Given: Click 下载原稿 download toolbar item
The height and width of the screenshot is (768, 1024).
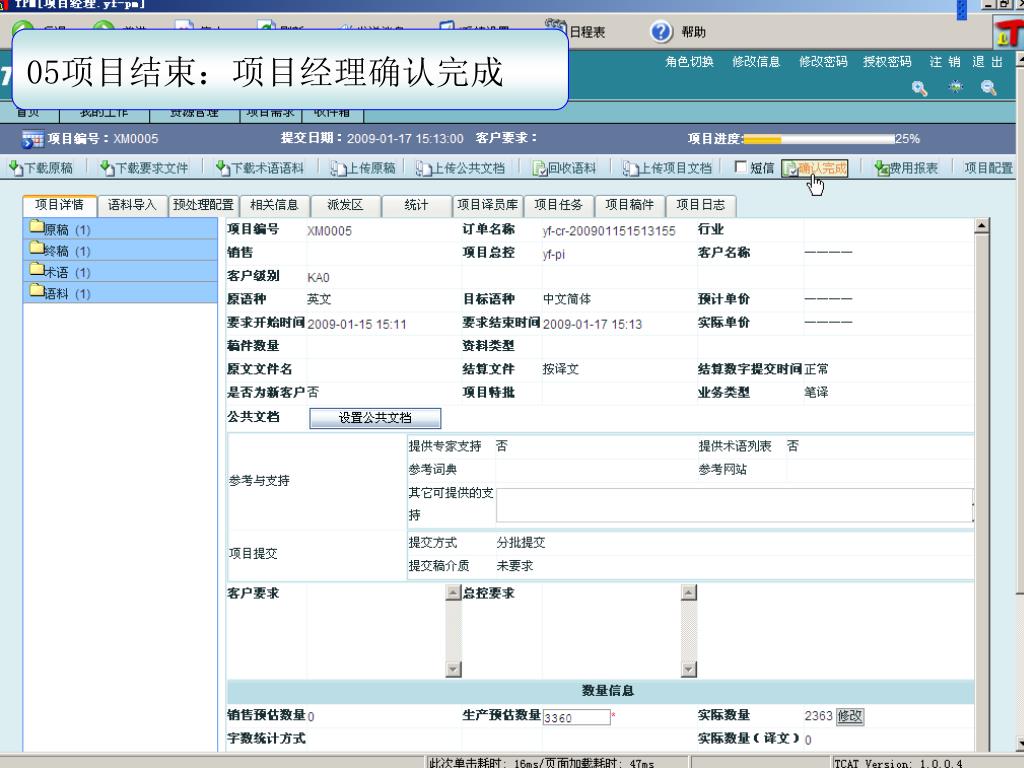Looking at the screenshot, I should pyautogui.click(x=40, y=168).
